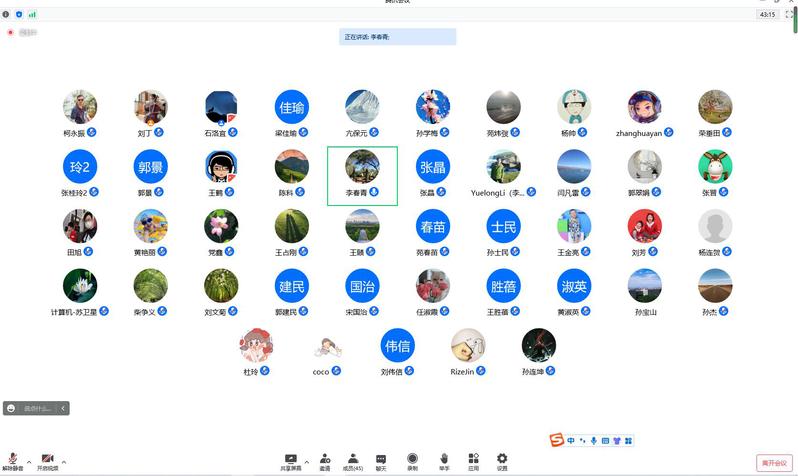The image size is (798, 476).
Task: Click the network signal strength icon
Action: pos(32,15)
